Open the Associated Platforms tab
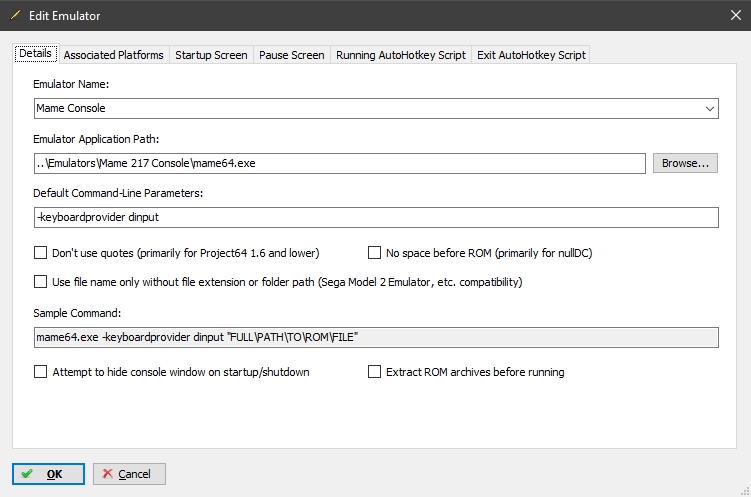The height and width of the screenshot is (497, 751). tap(114, 55)
